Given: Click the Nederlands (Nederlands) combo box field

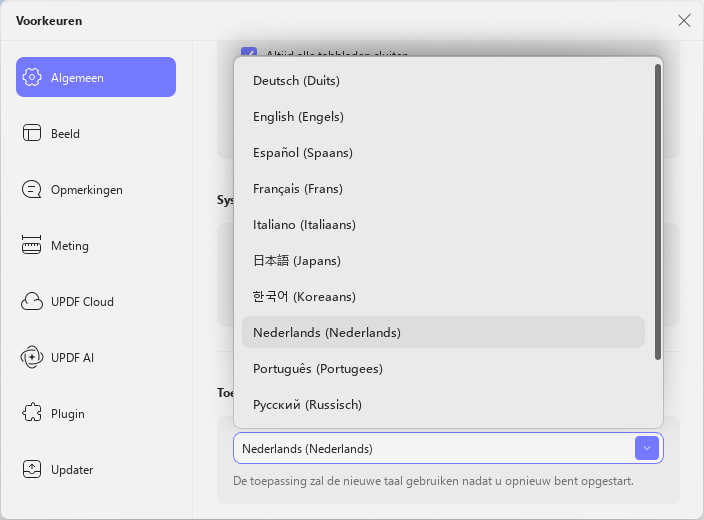Looking at the screenshot, I should [448, 448].
